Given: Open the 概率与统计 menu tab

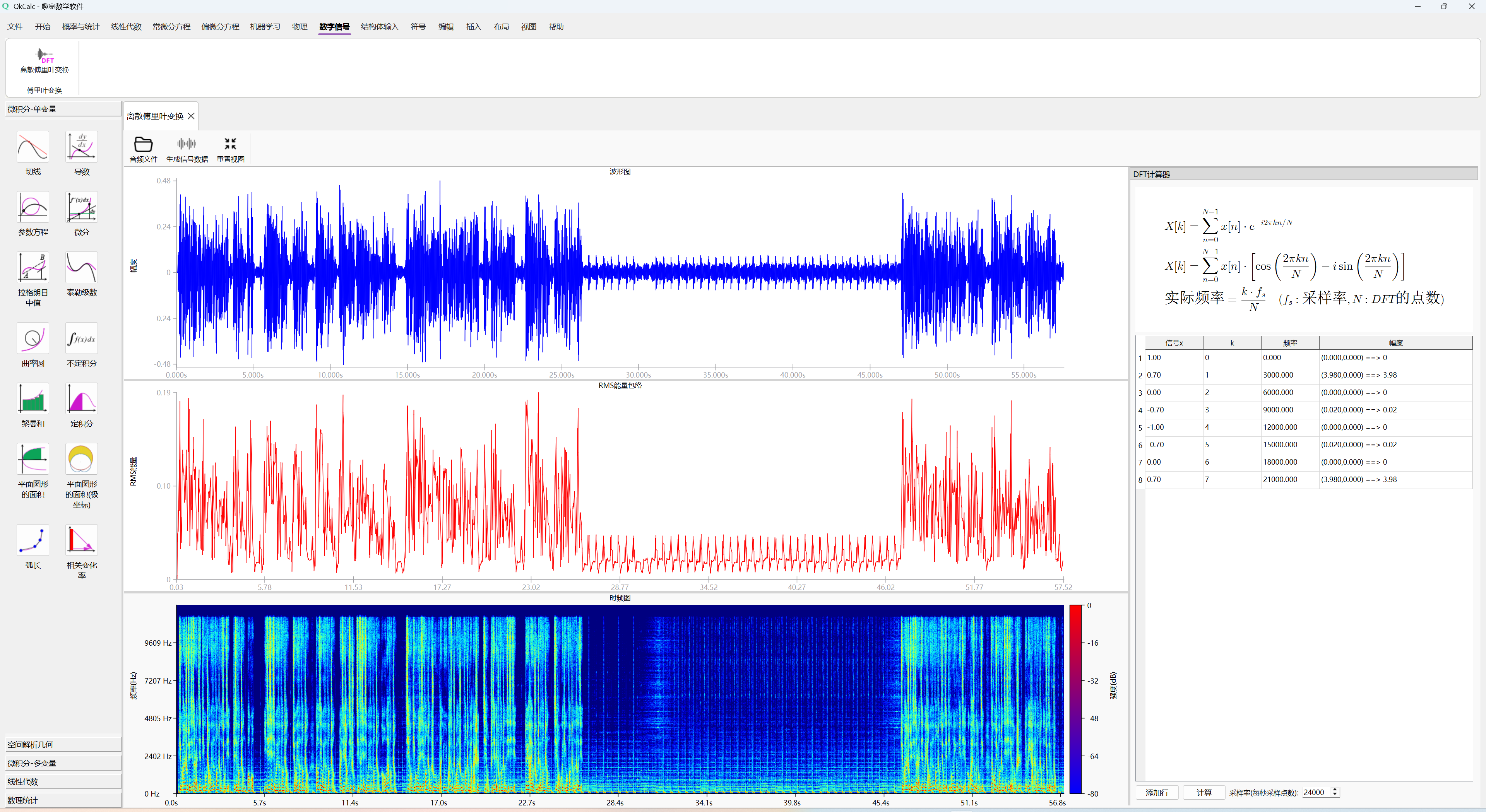Looking at the screenshot, I should [x=81, y=27].
